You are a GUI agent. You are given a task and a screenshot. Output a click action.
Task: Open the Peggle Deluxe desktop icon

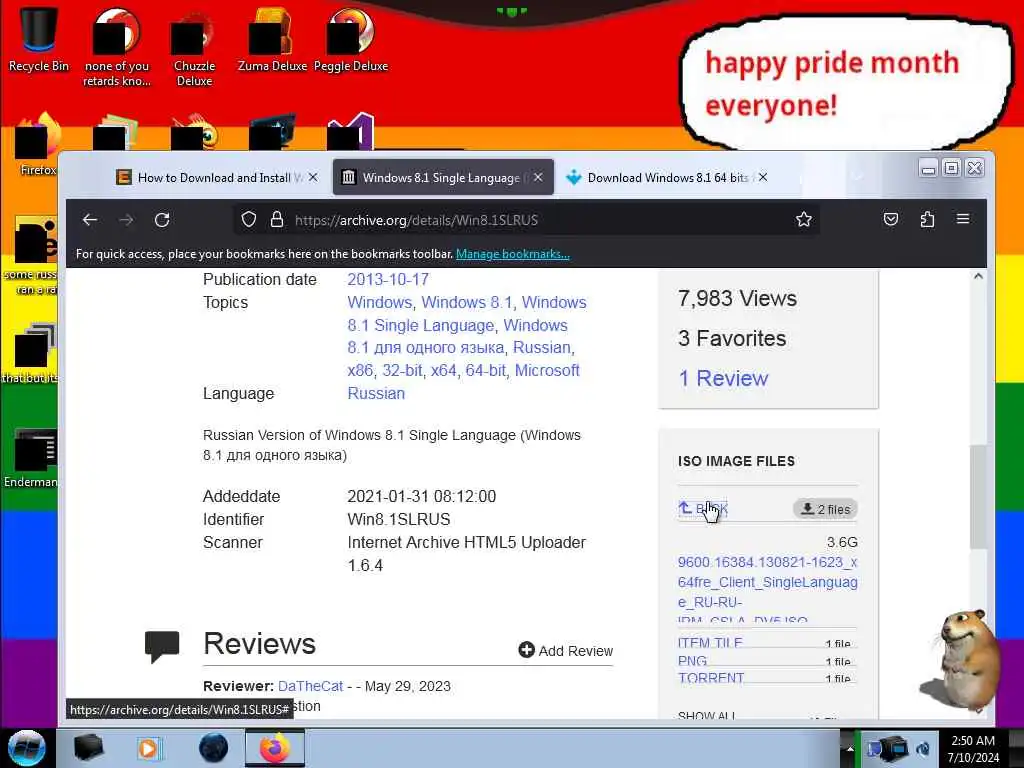point(351,40)
